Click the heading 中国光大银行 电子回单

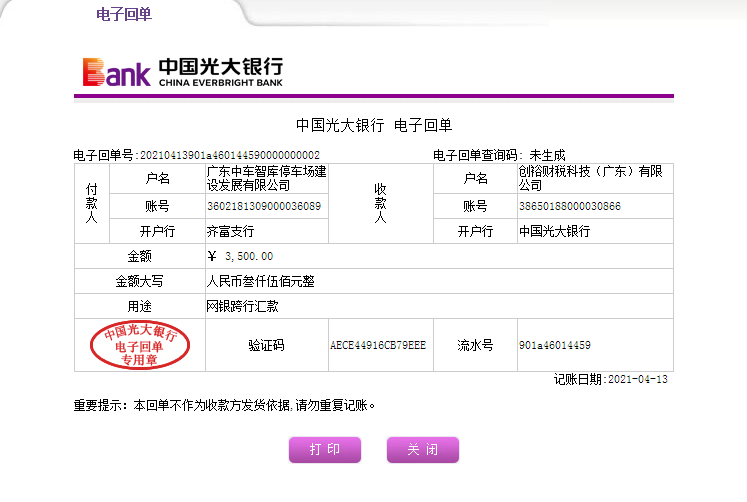pyautogui.click(x=374, y=125)
